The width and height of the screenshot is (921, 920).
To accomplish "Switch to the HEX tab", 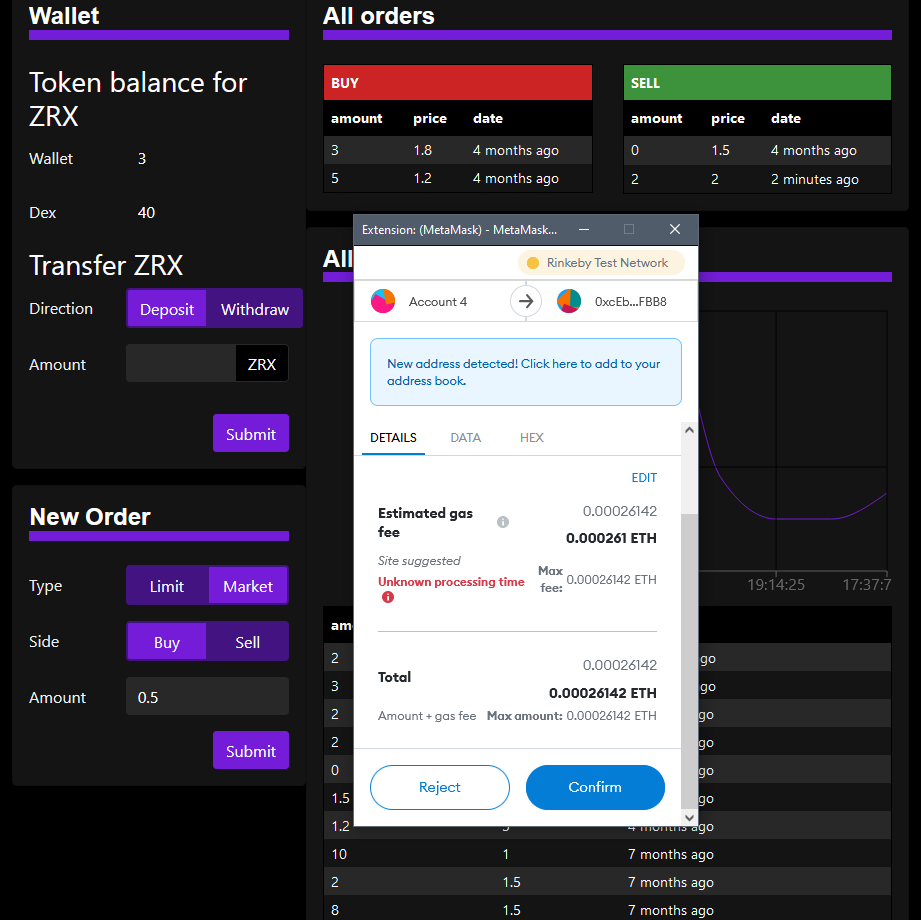I will point(531,438).
